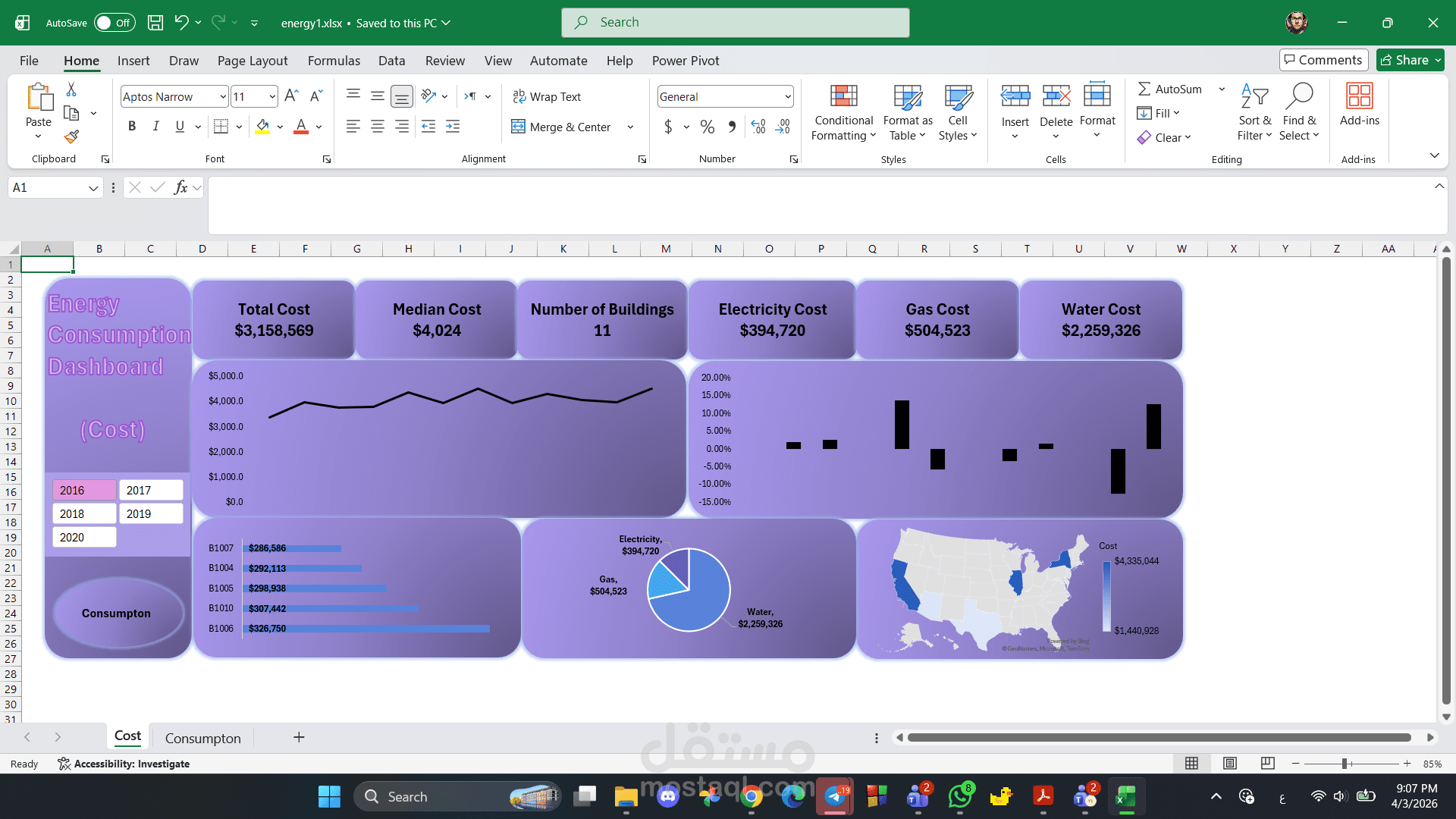The image size is (1456, 819).
Task: Open Conditional Formatting options
Action: click(843, 111)
